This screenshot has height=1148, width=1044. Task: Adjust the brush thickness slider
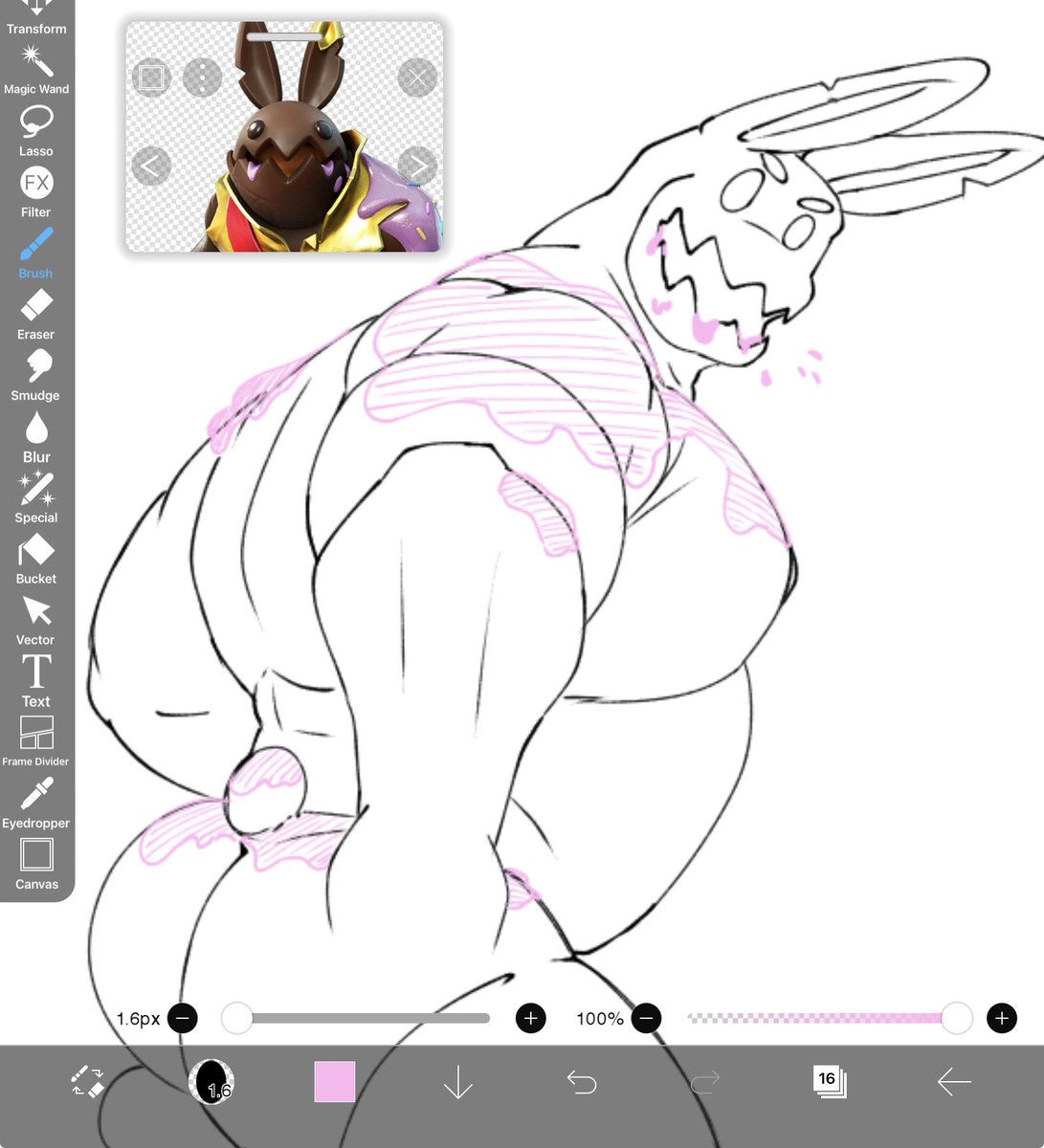pyautogui.click(x=356, y=1018)
